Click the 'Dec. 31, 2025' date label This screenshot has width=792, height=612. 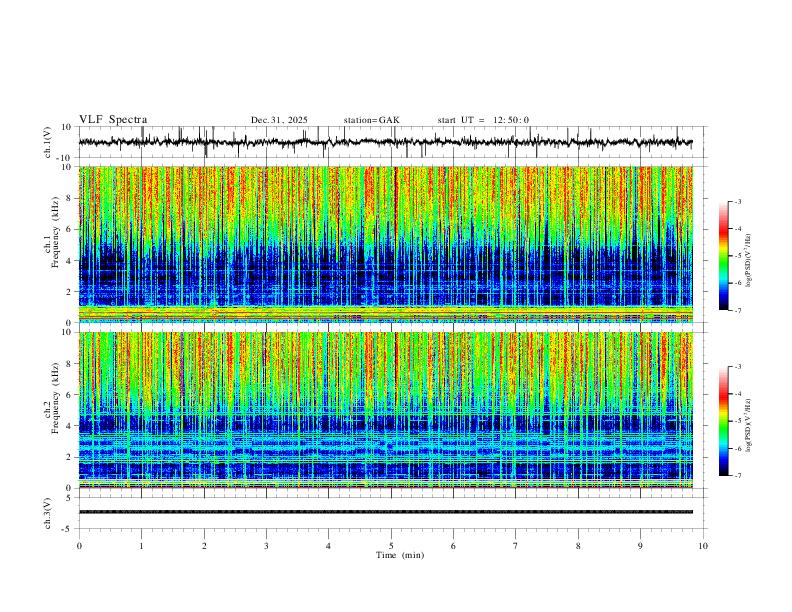coord(279,120)
